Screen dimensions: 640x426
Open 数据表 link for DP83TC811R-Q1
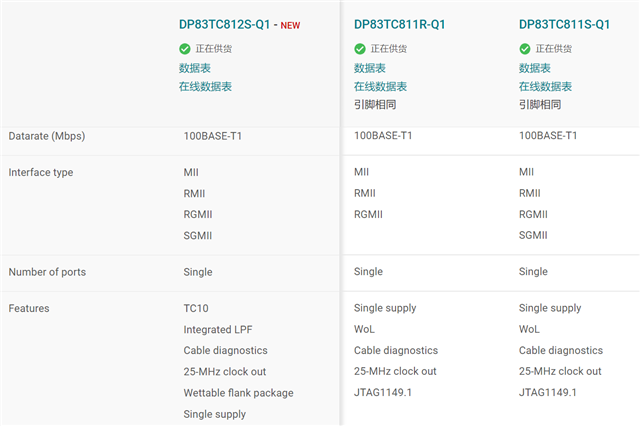[370, 68]
